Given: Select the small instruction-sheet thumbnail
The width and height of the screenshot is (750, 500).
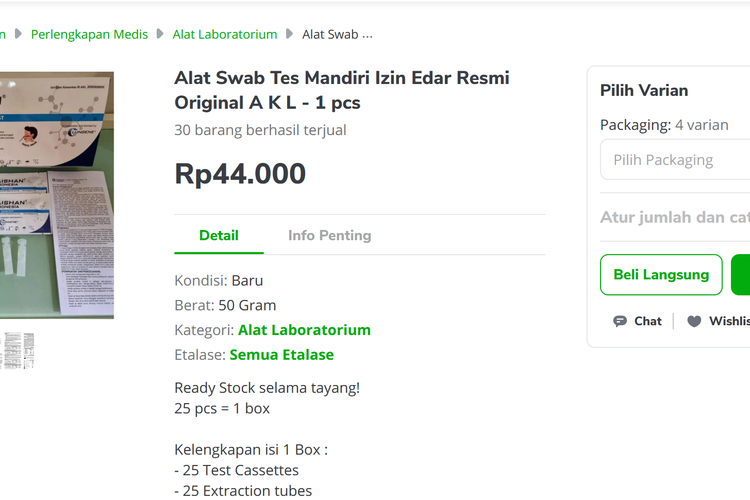Looking at the screenshot, I should (18, 351).
